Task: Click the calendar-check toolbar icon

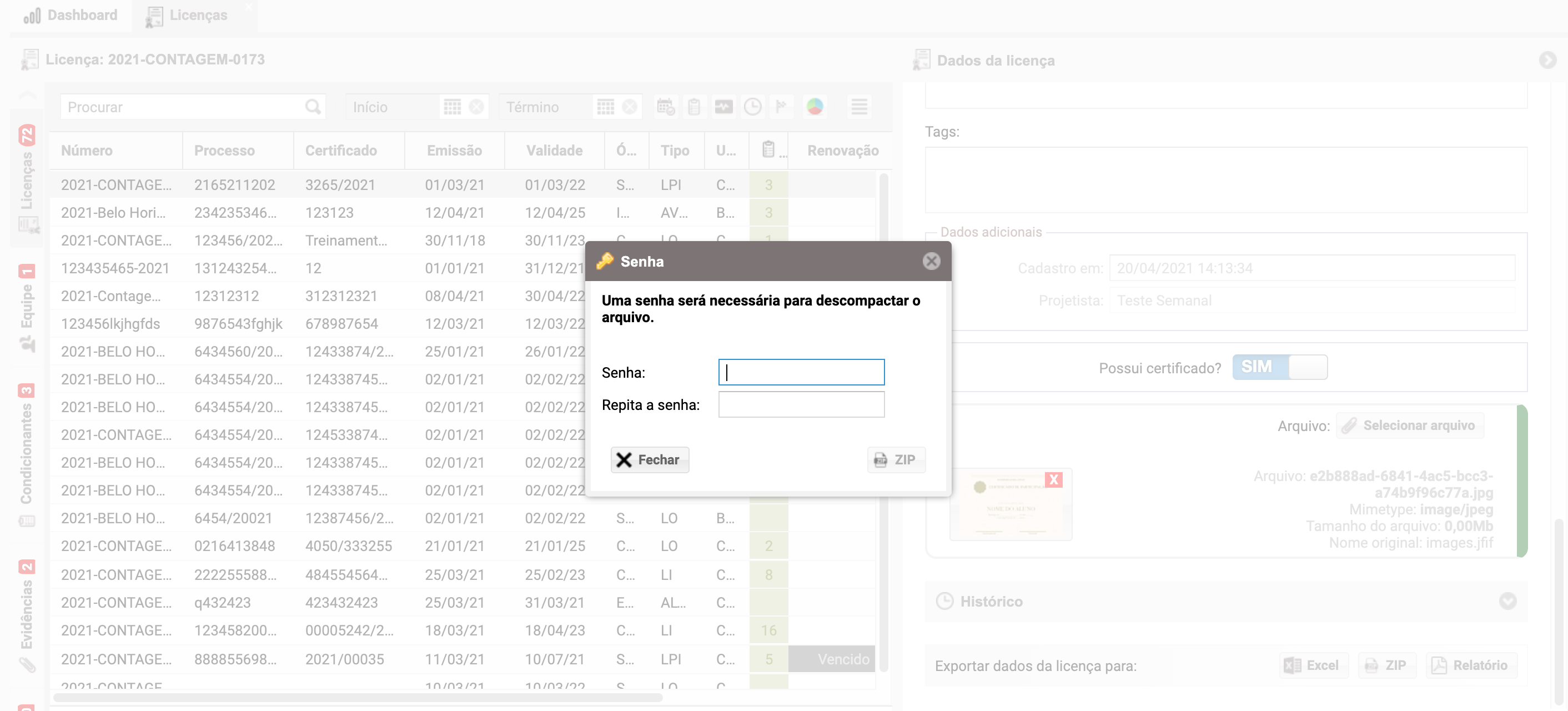Action: [666, 107]
